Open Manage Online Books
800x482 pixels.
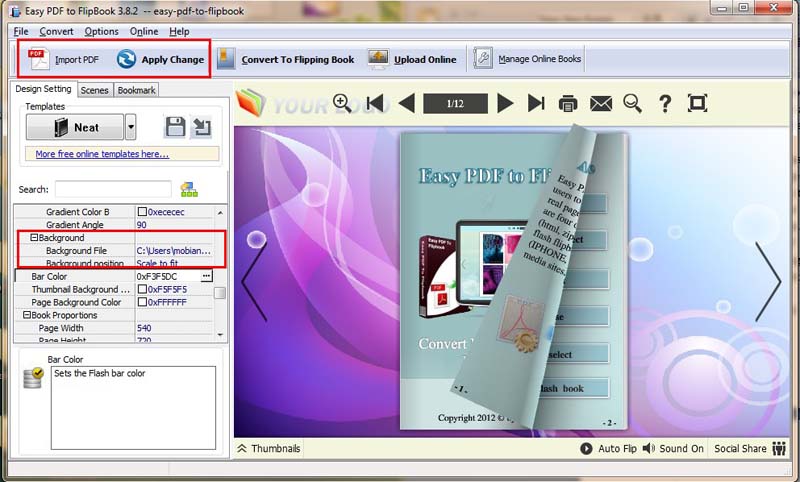click(x=528, y=59)
